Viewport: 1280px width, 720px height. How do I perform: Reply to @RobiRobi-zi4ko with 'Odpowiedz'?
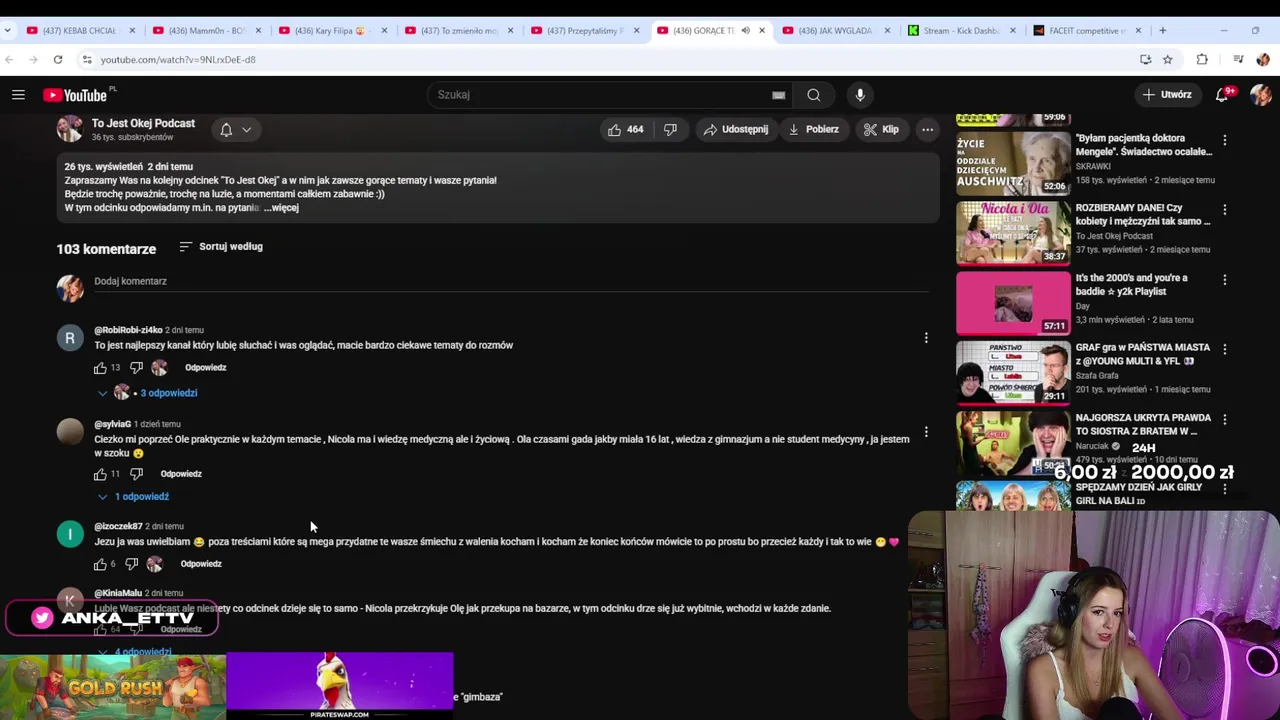(205, 368)
